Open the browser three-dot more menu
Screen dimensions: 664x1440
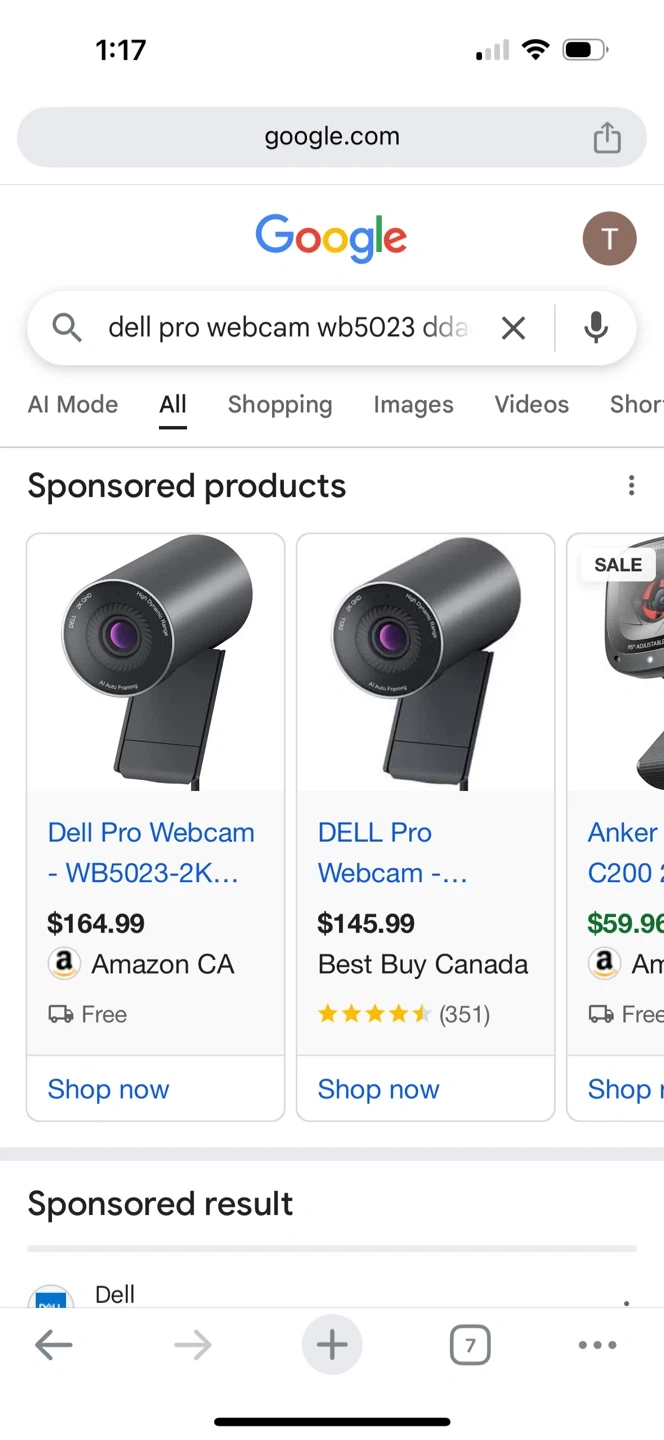(x=597, y=1345)
